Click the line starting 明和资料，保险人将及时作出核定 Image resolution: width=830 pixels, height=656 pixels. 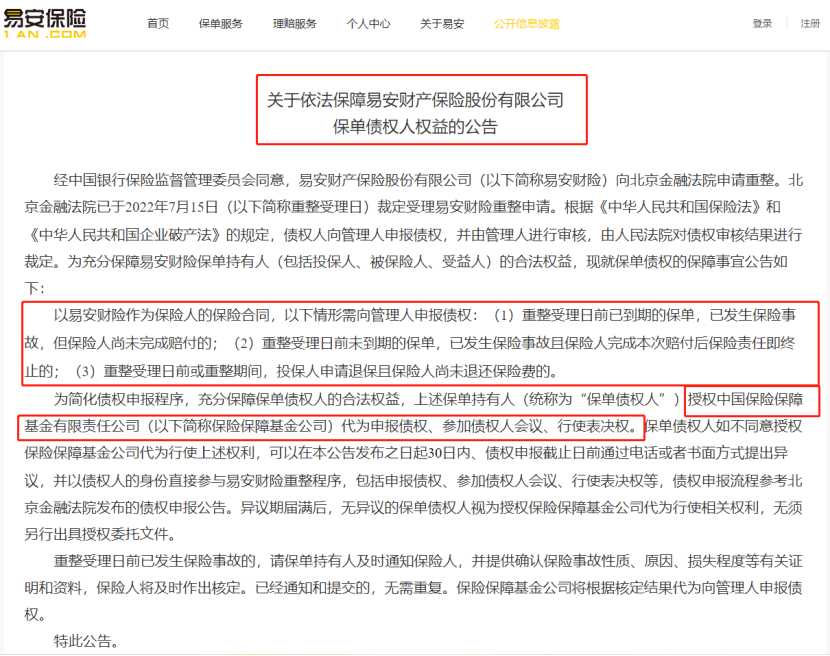[413, 588]
